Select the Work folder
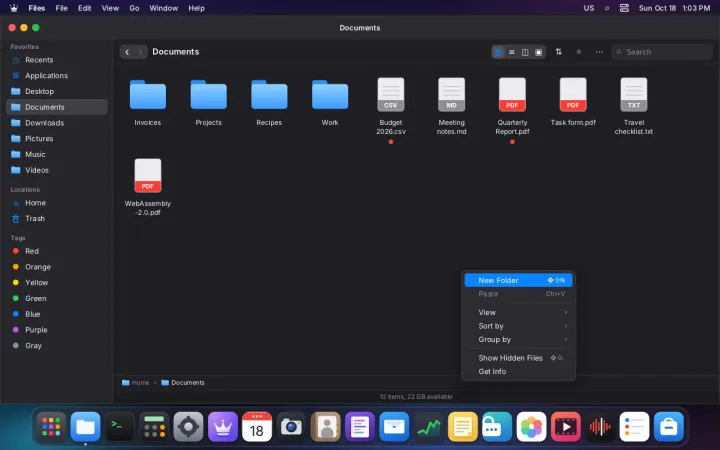The image size is (720, 450). [x=330, y=102]
